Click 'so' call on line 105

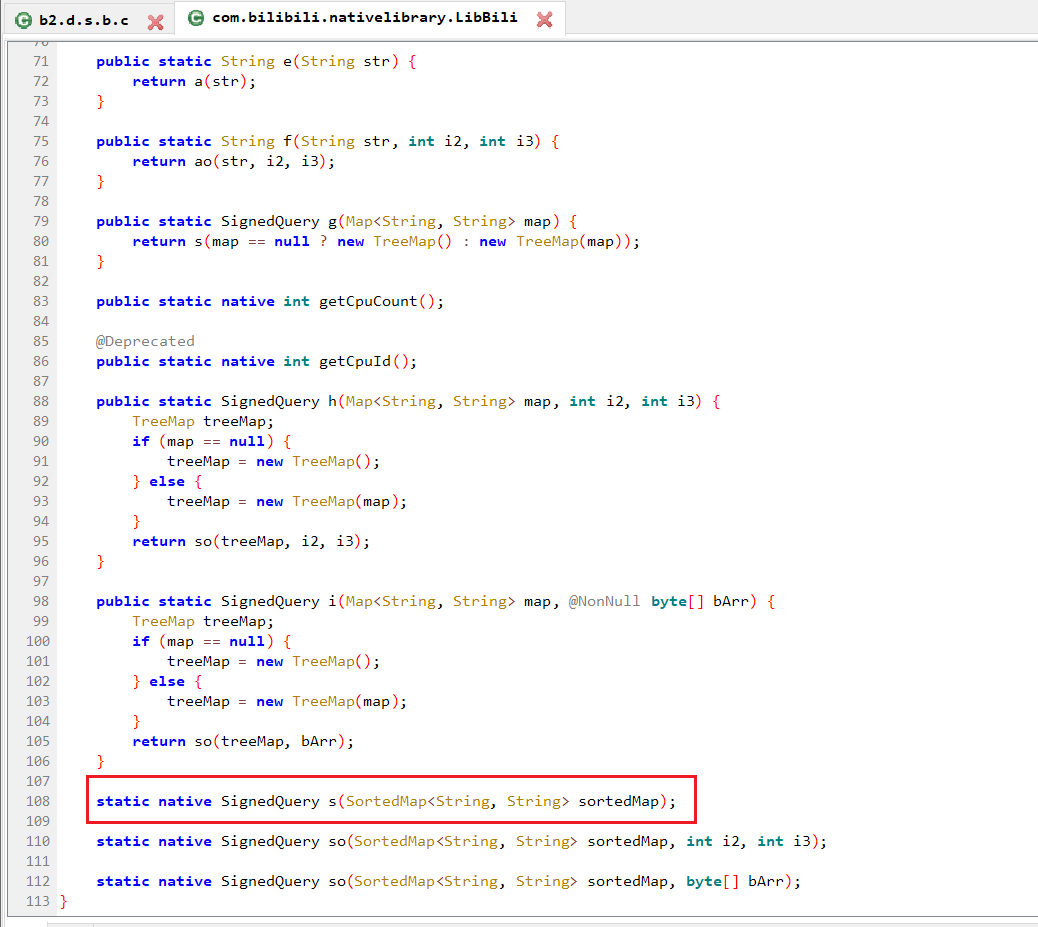(x=203, y=742)
